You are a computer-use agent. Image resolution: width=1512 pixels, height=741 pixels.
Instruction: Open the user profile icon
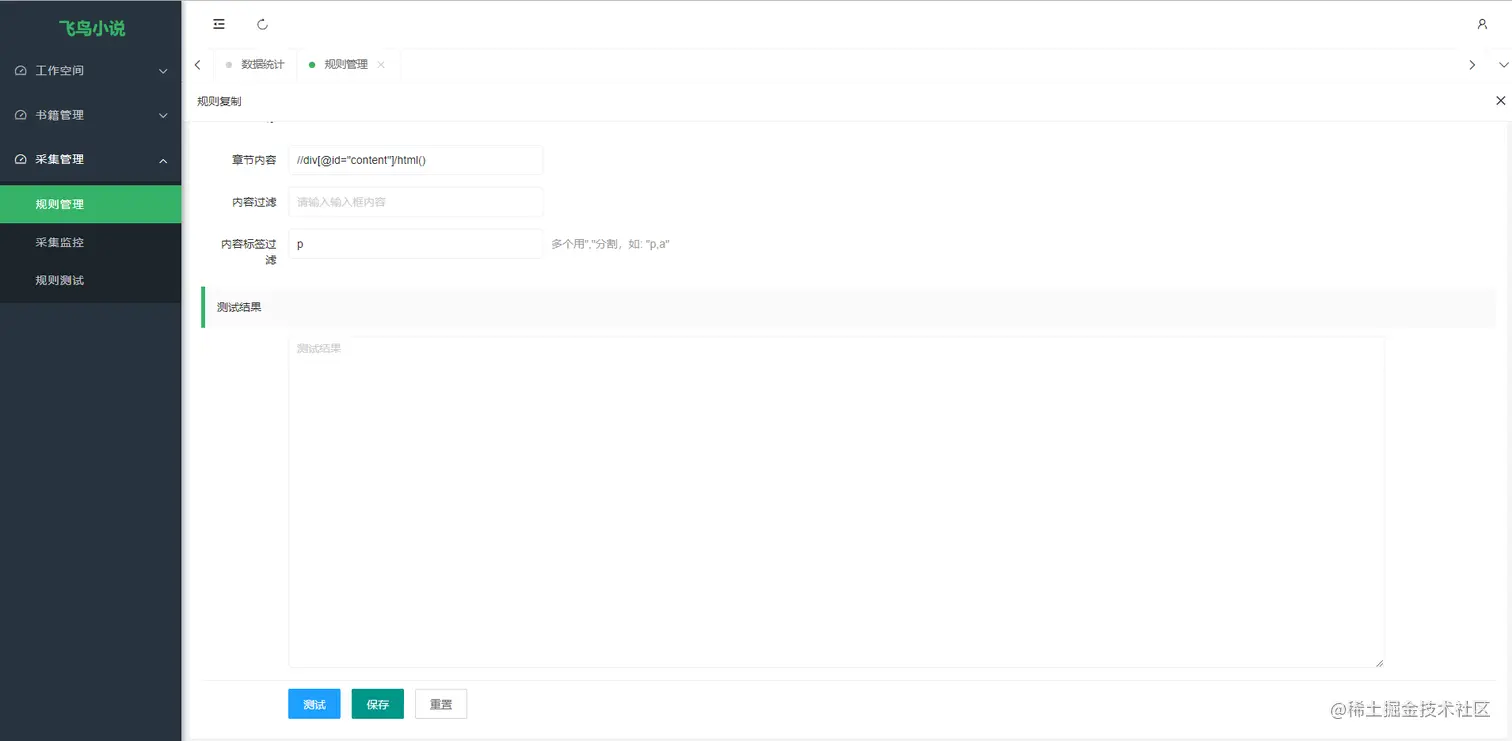click(1482, 24)
